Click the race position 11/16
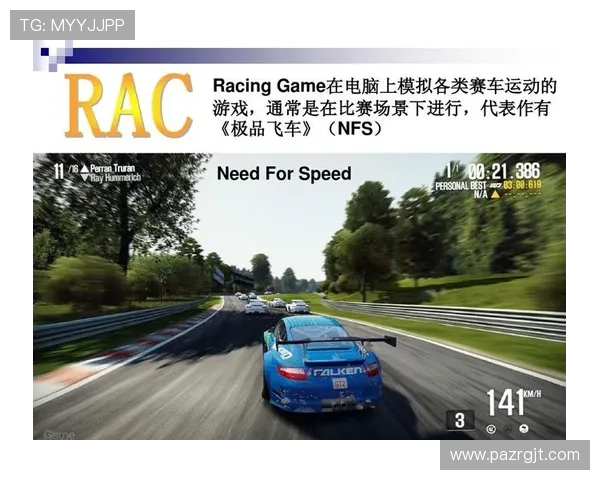Viewport: 600px width, 480px height. [65, 171]
